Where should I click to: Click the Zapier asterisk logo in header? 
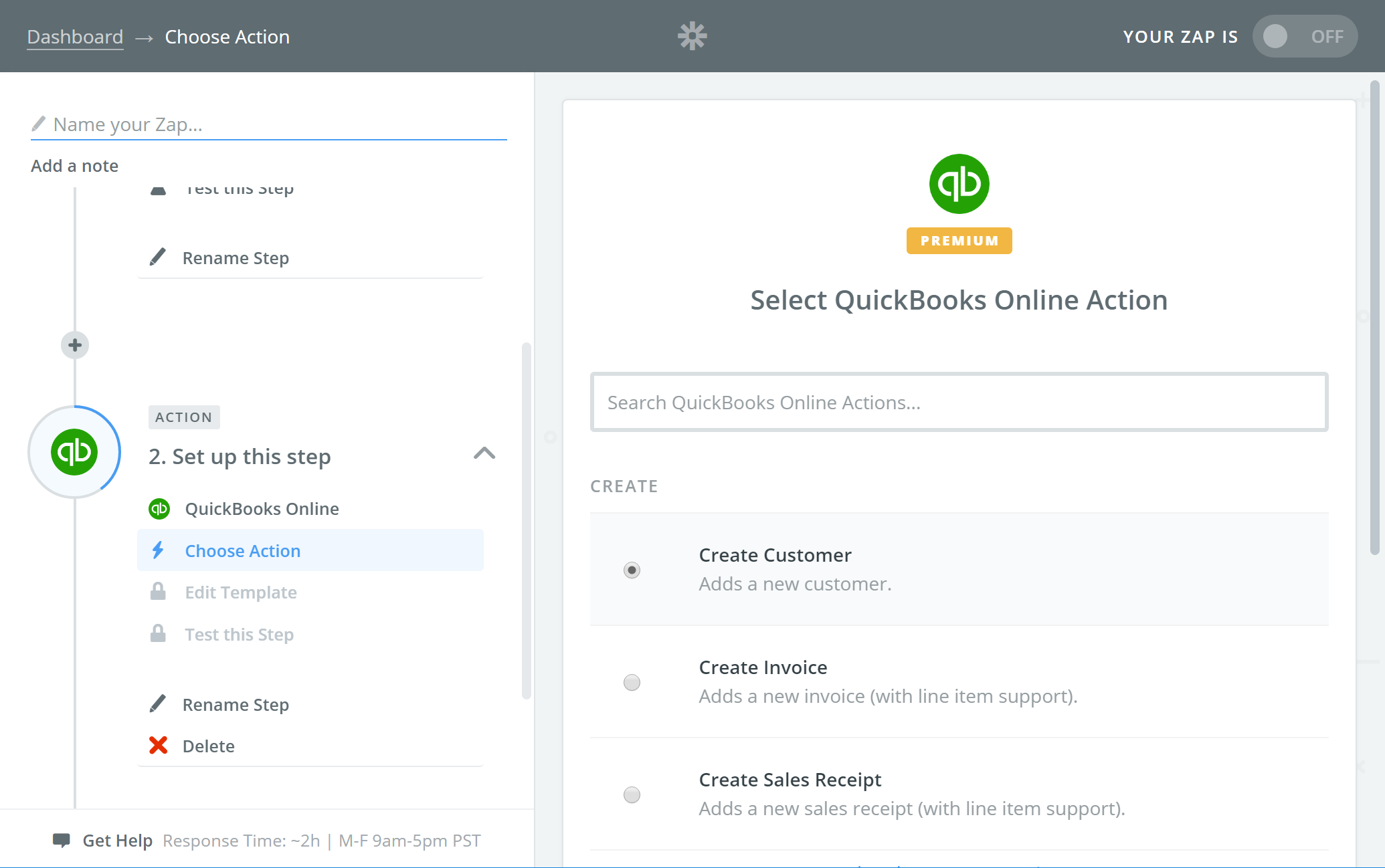[x=692, y=36]
